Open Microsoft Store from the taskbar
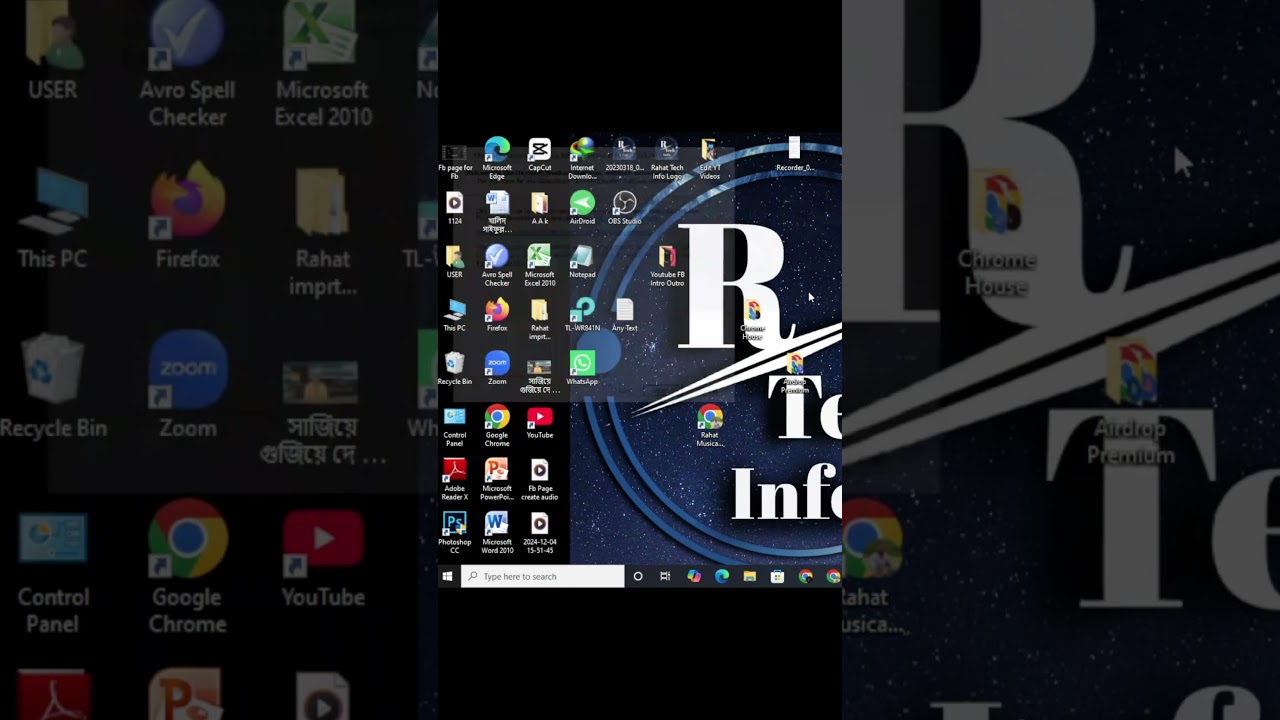1280x720 pixels. (x=778, y=576)
